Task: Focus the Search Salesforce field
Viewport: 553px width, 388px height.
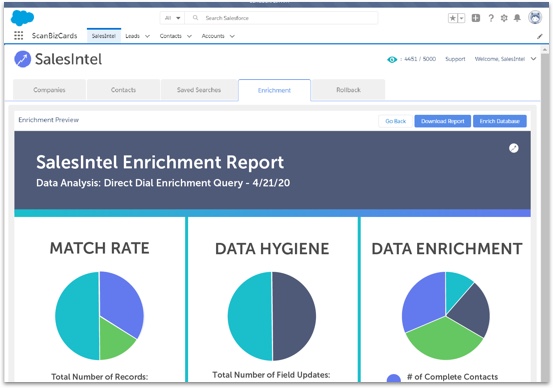Action: tap(281, 18)
